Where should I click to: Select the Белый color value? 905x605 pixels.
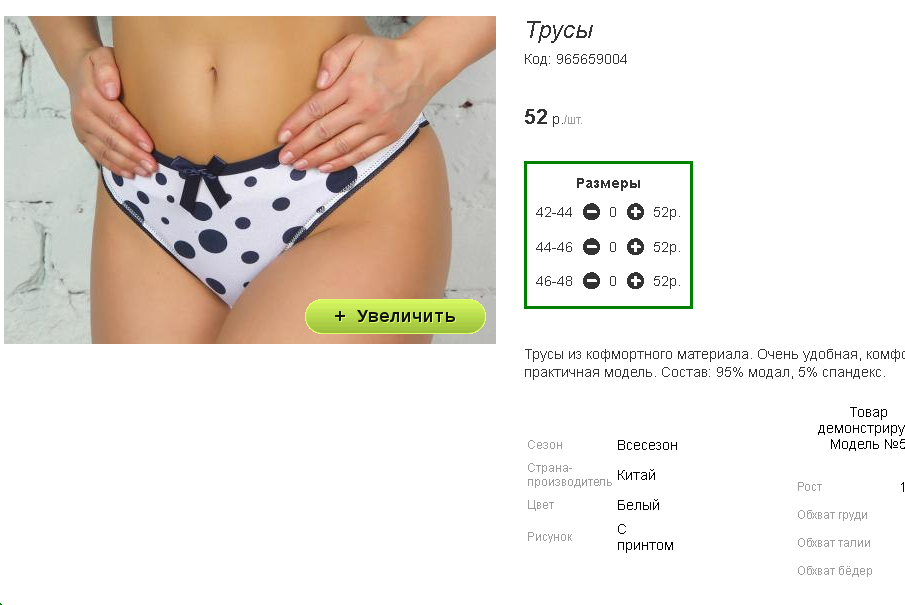[x=638, y=505]
